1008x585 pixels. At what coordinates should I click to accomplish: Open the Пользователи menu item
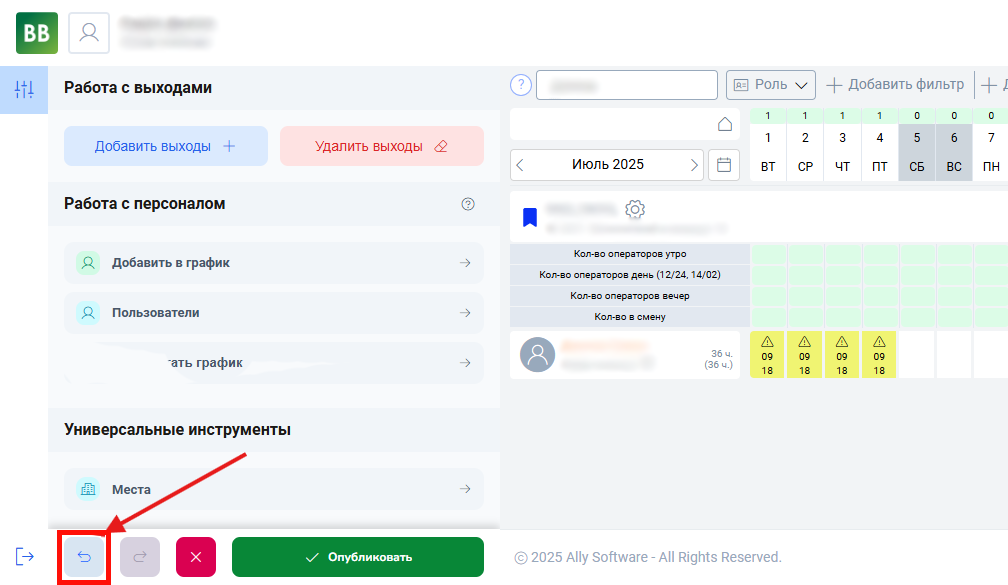(273, 313)
